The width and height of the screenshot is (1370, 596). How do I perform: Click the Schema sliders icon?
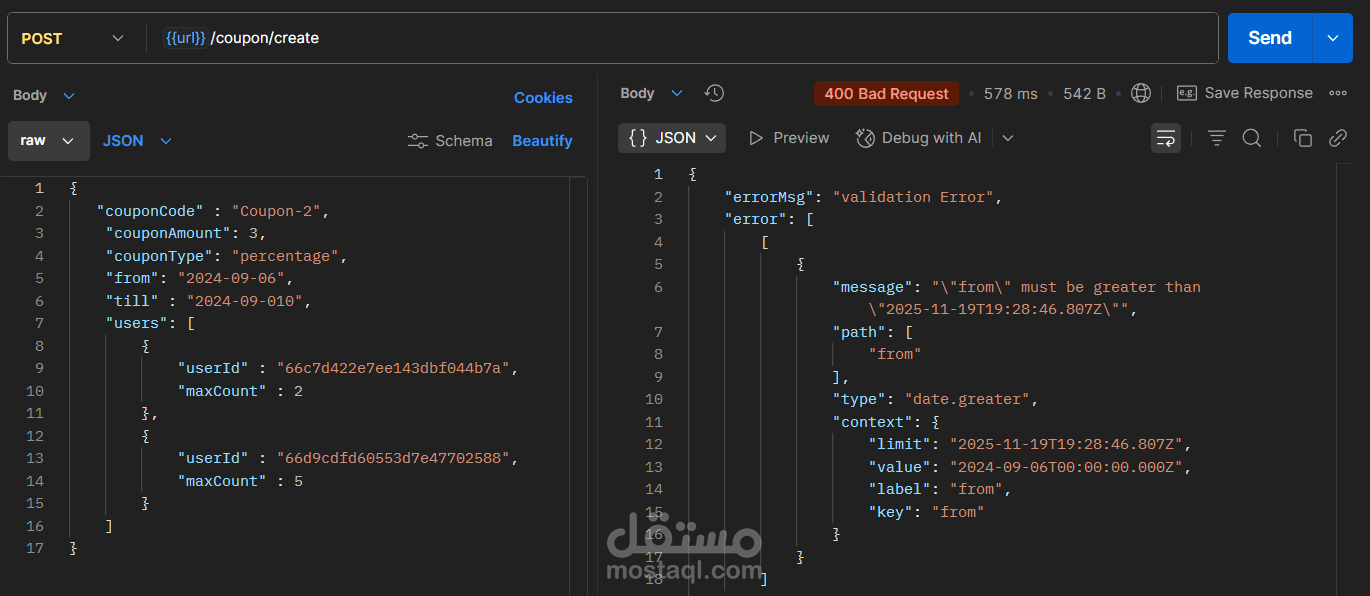tap(418, 141)
